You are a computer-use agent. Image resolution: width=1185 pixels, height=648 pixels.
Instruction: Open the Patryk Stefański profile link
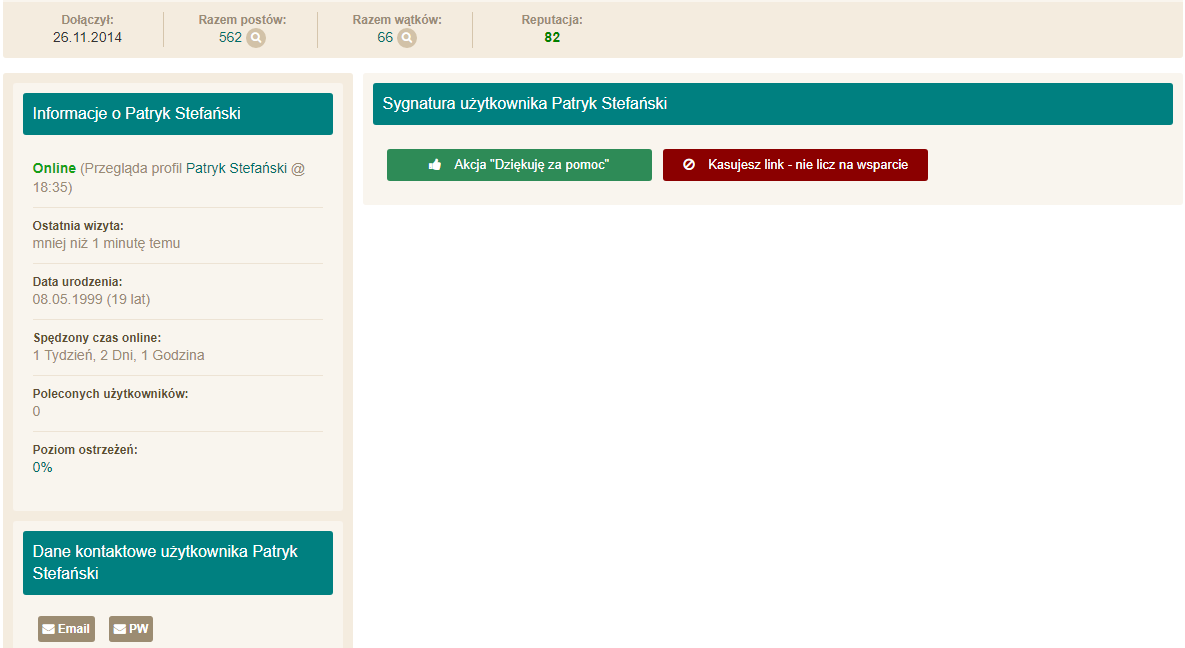237,168
